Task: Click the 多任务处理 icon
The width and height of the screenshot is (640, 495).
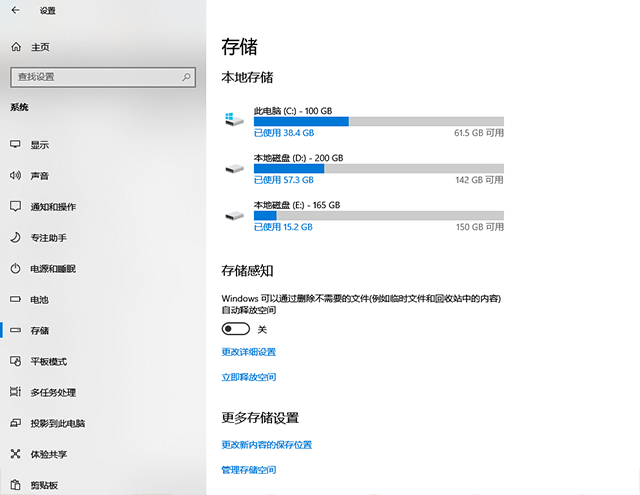Action: click(x=16, y=392)
